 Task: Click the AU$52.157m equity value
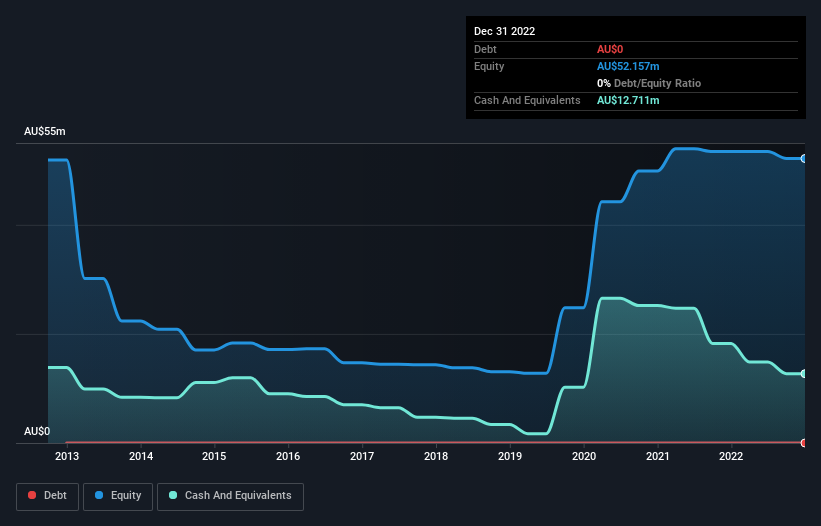coord(628,66)
